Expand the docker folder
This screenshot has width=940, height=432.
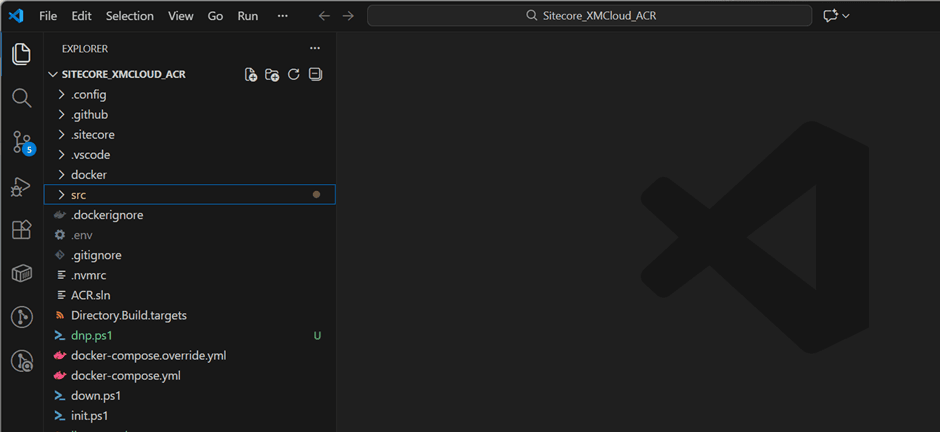[x=88, y=175]
